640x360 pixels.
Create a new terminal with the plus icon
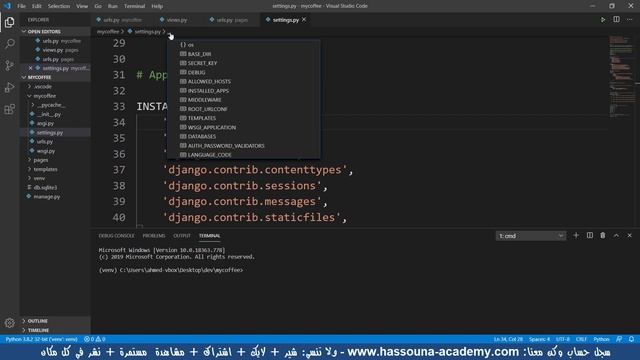(x=576, y=236)
